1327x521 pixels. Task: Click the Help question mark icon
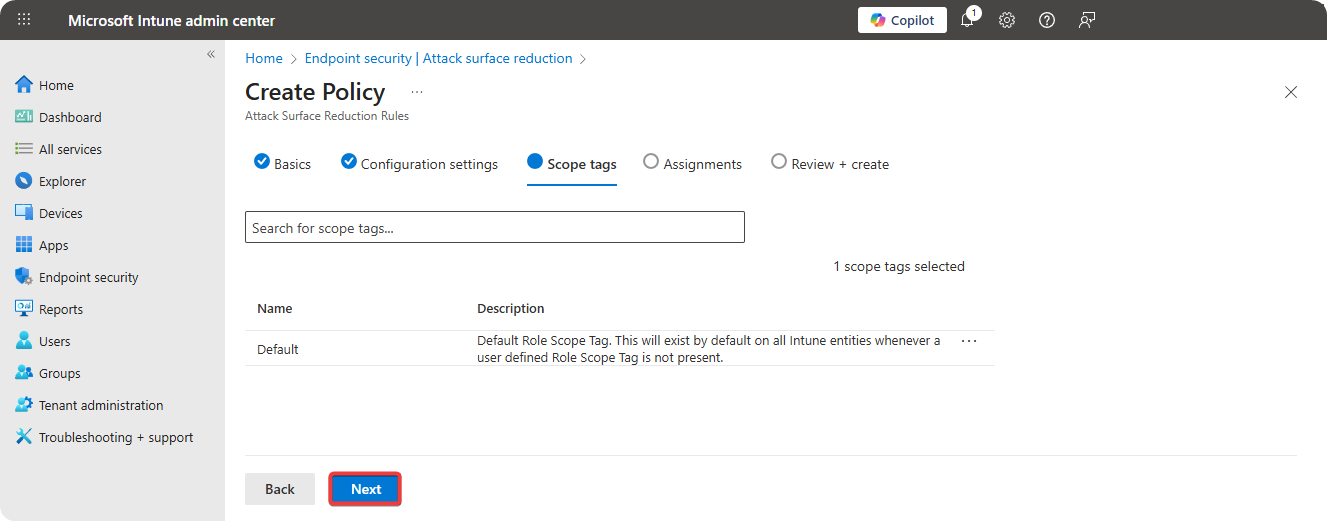pos(1047,20)
